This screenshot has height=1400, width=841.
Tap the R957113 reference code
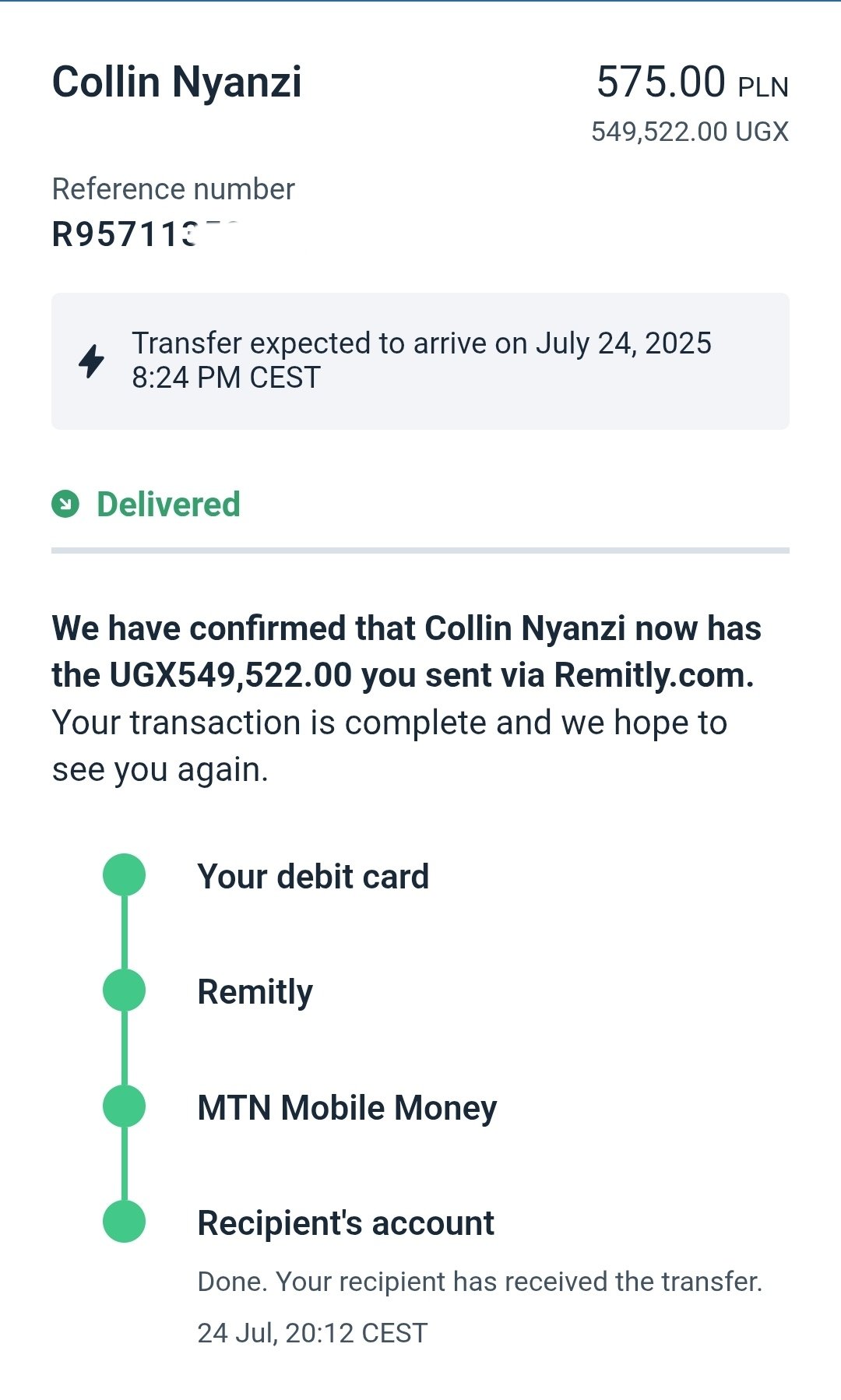coord(144,234)
